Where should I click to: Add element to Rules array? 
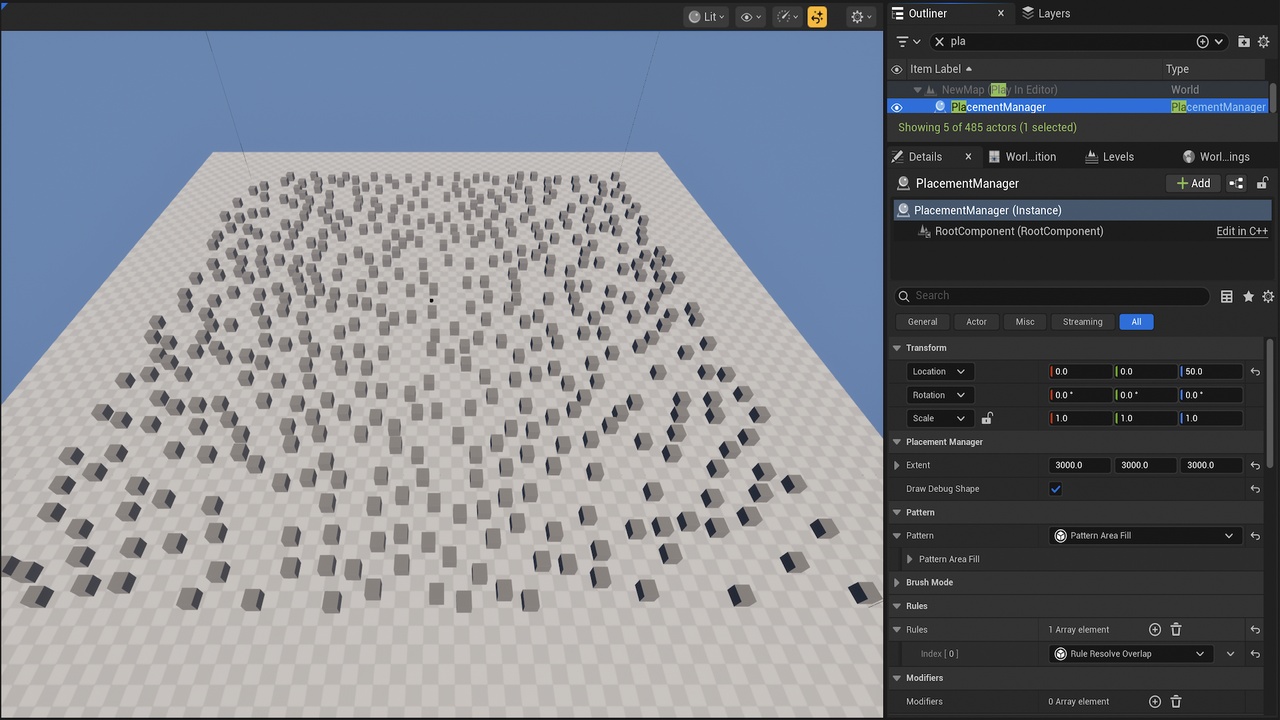coord(1155,630)
